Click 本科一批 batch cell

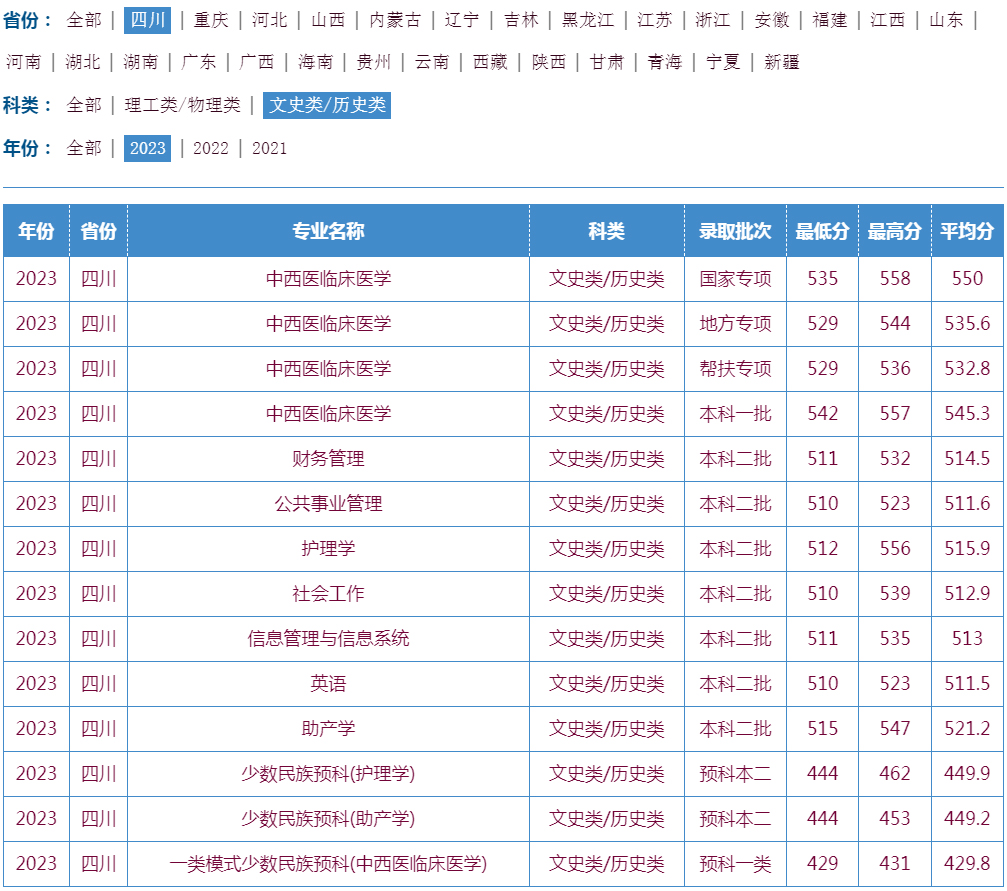[x=735, y=414]
